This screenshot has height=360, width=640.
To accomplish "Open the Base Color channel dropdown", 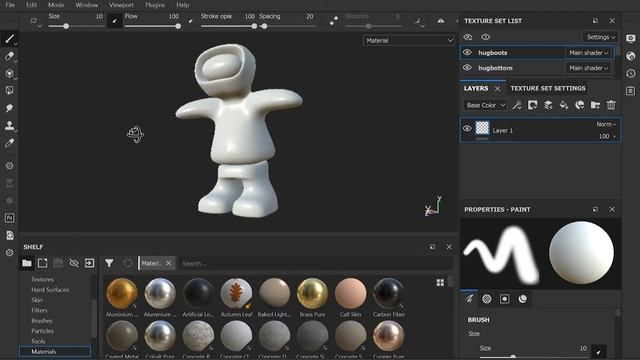I will pyautogui.click(x=485, y=105).
